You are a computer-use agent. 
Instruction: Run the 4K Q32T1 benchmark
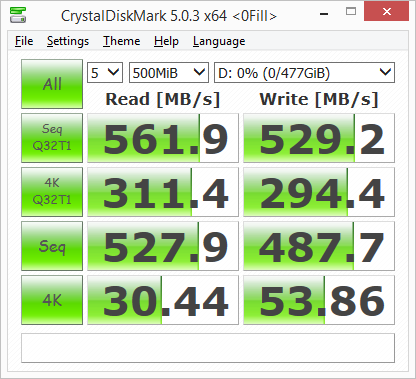pyautogui.click(x=52, y=192)
